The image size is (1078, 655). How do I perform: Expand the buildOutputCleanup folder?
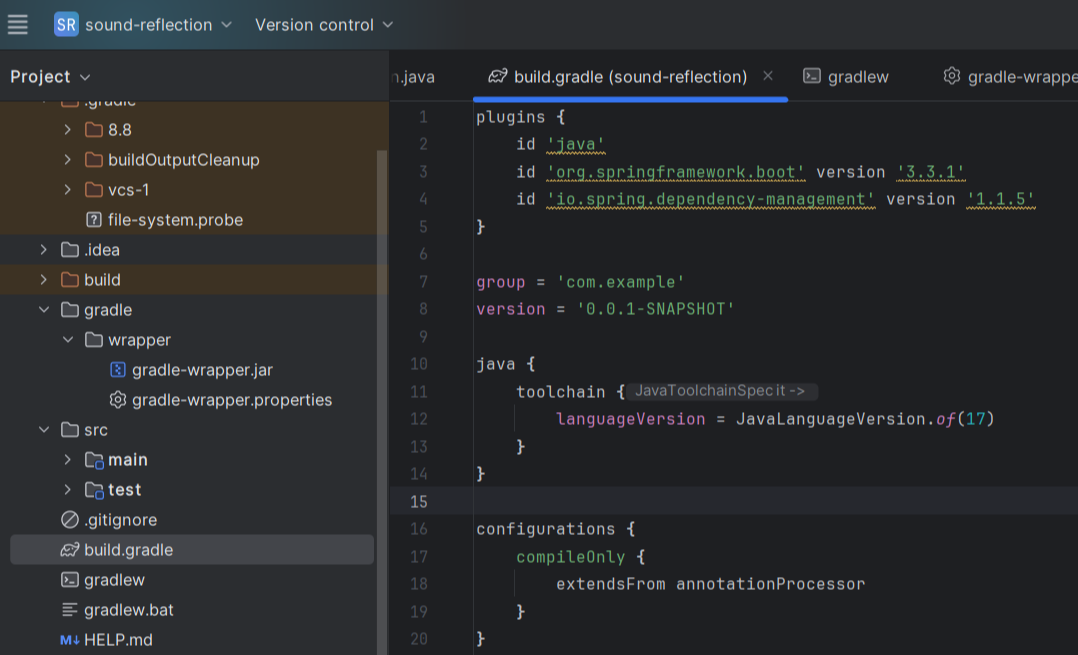click(x=67, y=159)
